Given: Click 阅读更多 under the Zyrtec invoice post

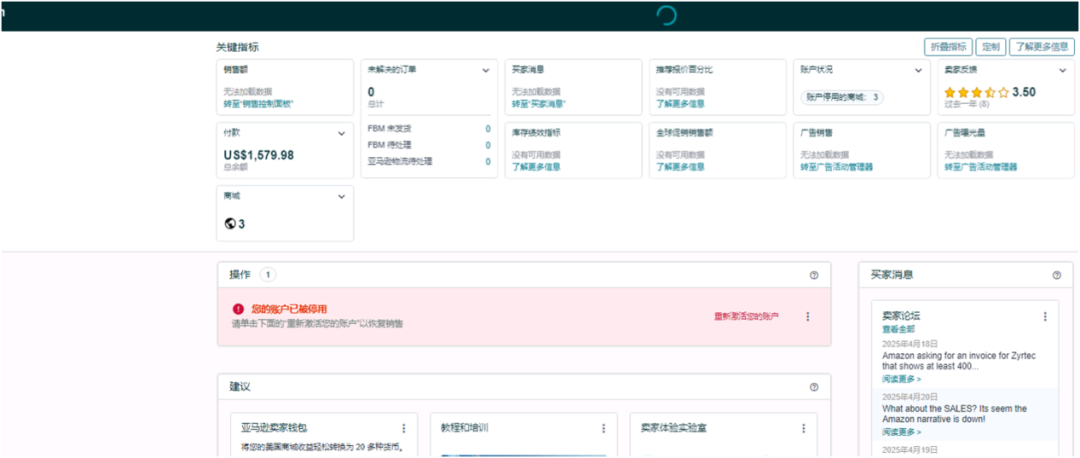Looking at the screenshot, I should 901,379.
